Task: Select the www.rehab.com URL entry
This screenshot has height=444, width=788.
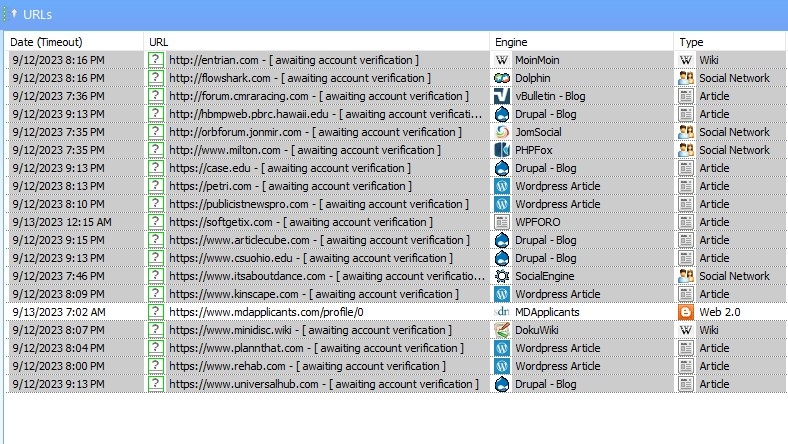Action: coord(307,366)
